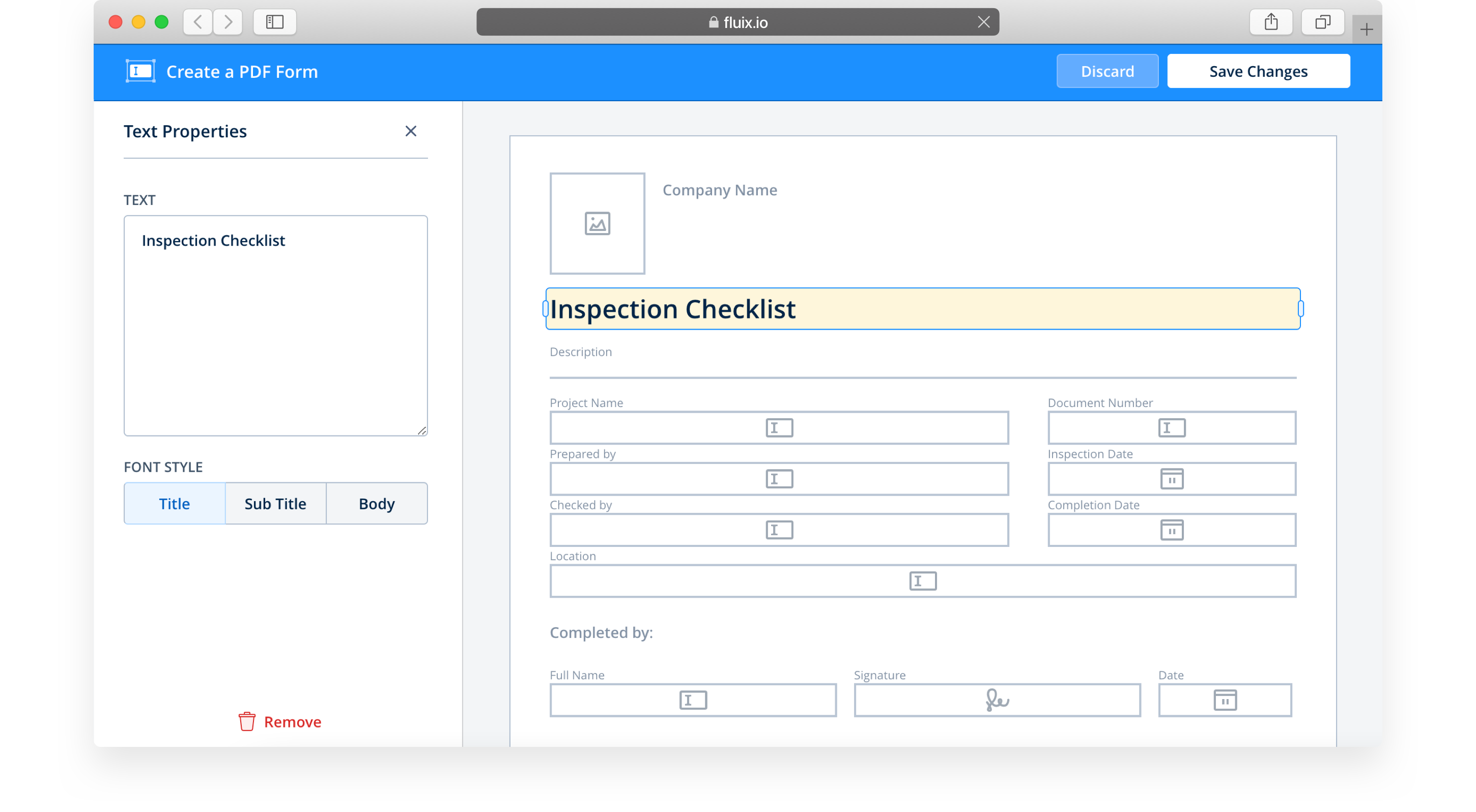Close the Text Properties panel

click(x=410, y=131)
